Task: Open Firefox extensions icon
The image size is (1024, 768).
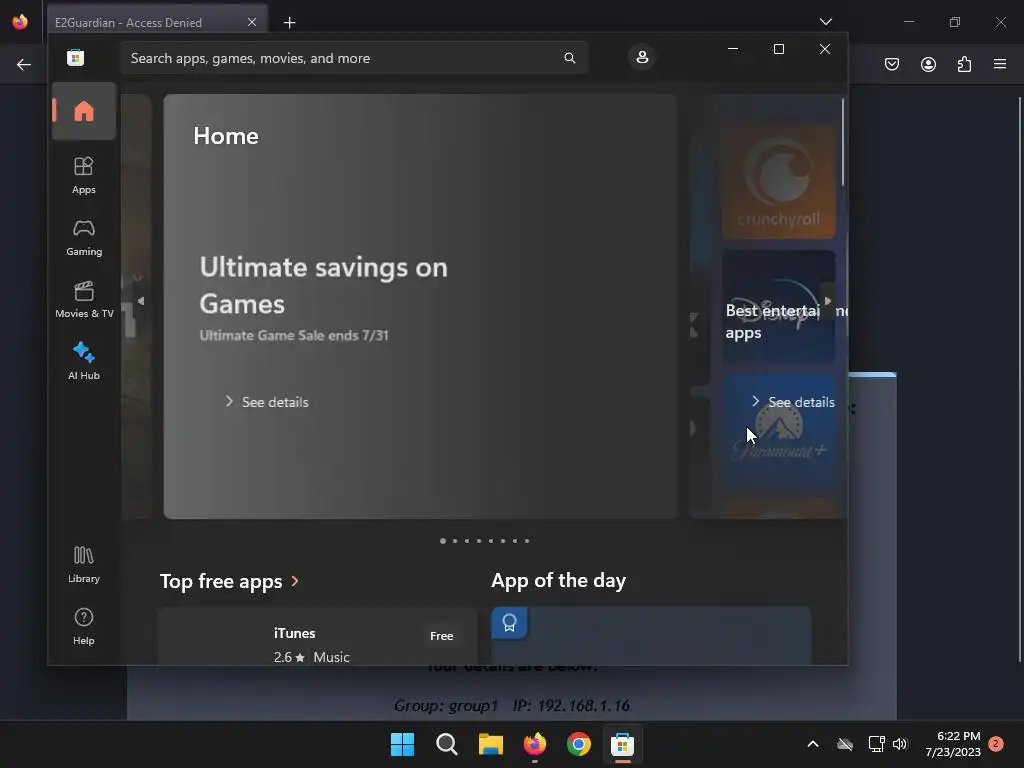Action: (964, 64)
